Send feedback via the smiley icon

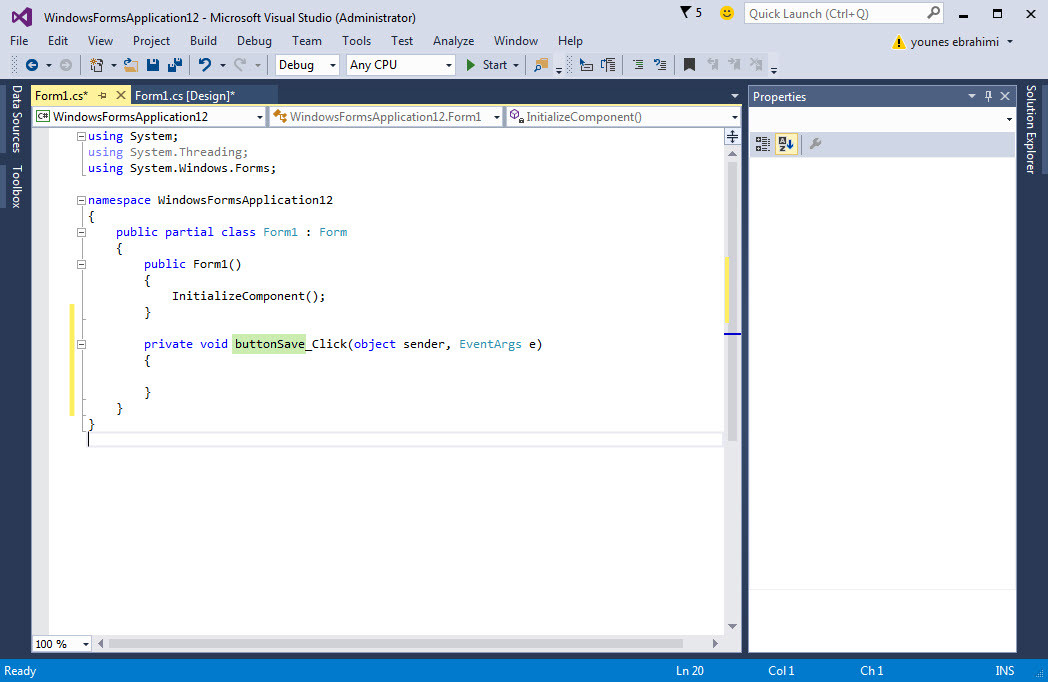tap(727, 13)
